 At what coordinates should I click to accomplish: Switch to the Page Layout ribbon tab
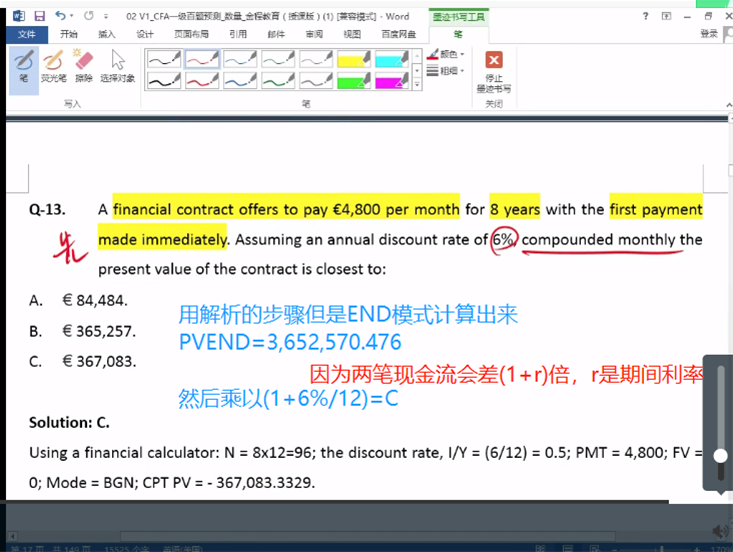(x=191, y=34)
